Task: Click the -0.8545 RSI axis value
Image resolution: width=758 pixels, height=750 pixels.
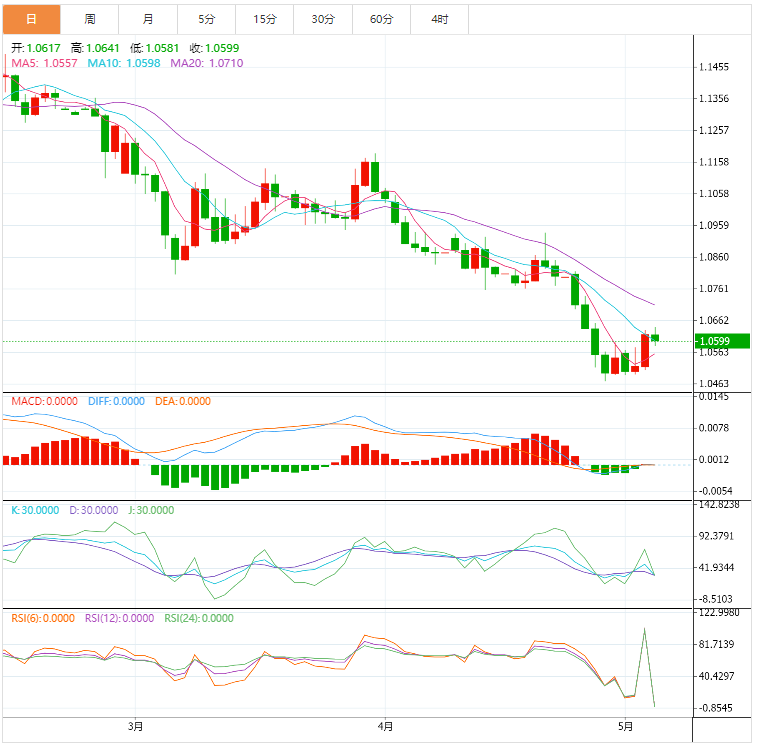Action: [x=715, y=708]
